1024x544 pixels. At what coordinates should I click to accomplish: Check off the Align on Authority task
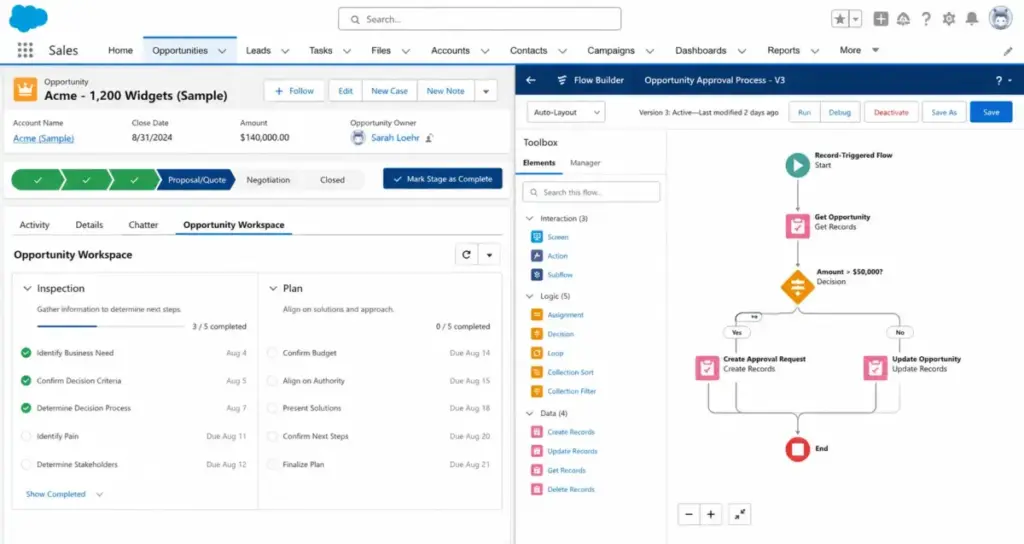click(x=272, y=380)
